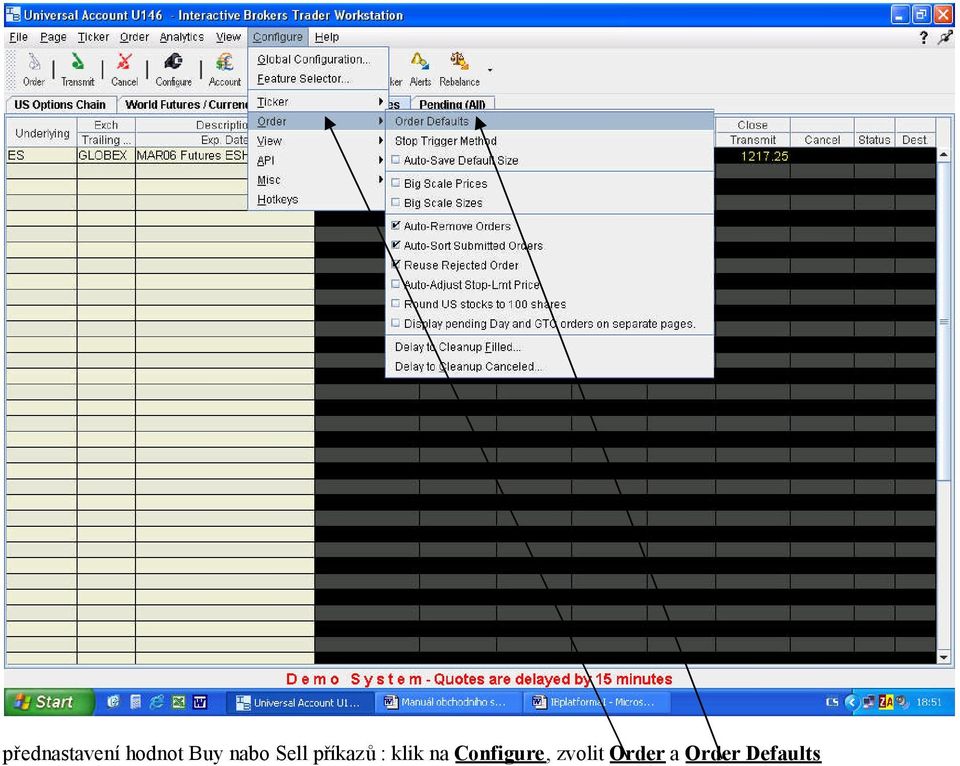Click the Transmit column header in the order table
The width and height of the screenshot is (960, 766).
(752, 140)
